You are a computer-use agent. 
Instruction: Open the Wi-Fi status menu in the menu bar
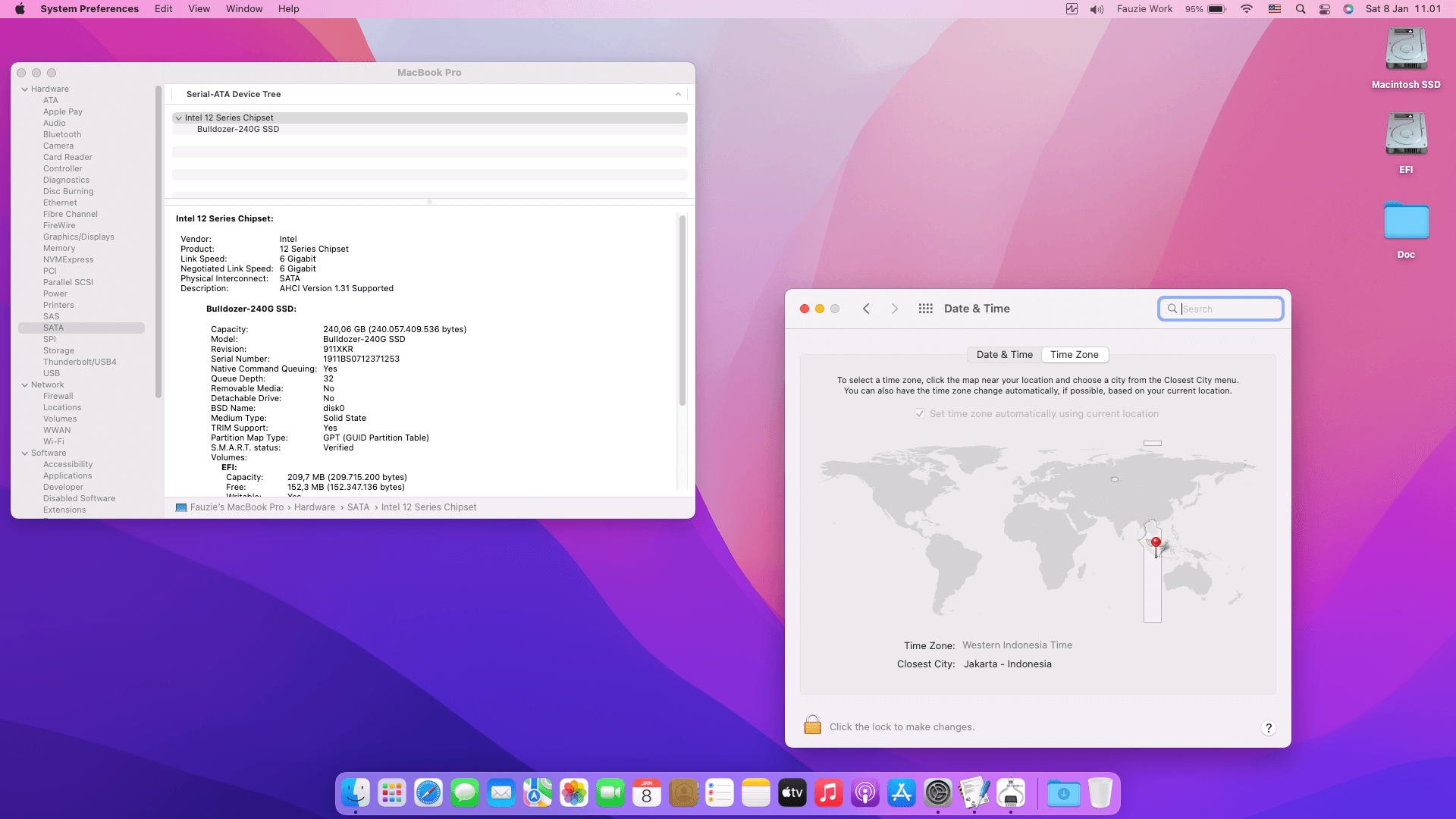coord(1247,9)
